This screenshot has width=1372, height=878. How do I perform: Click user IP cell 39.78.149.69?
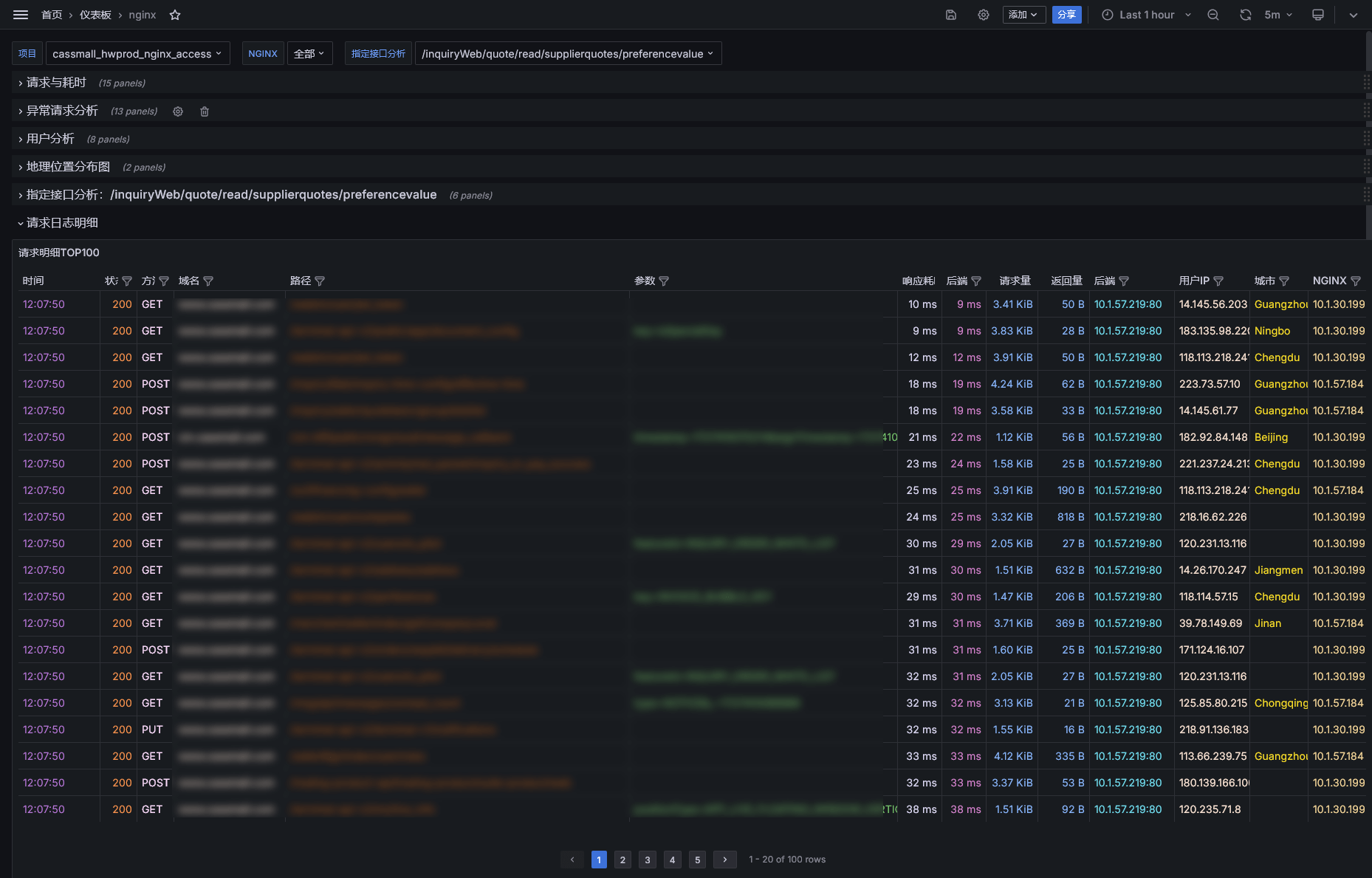[1211, 623]
